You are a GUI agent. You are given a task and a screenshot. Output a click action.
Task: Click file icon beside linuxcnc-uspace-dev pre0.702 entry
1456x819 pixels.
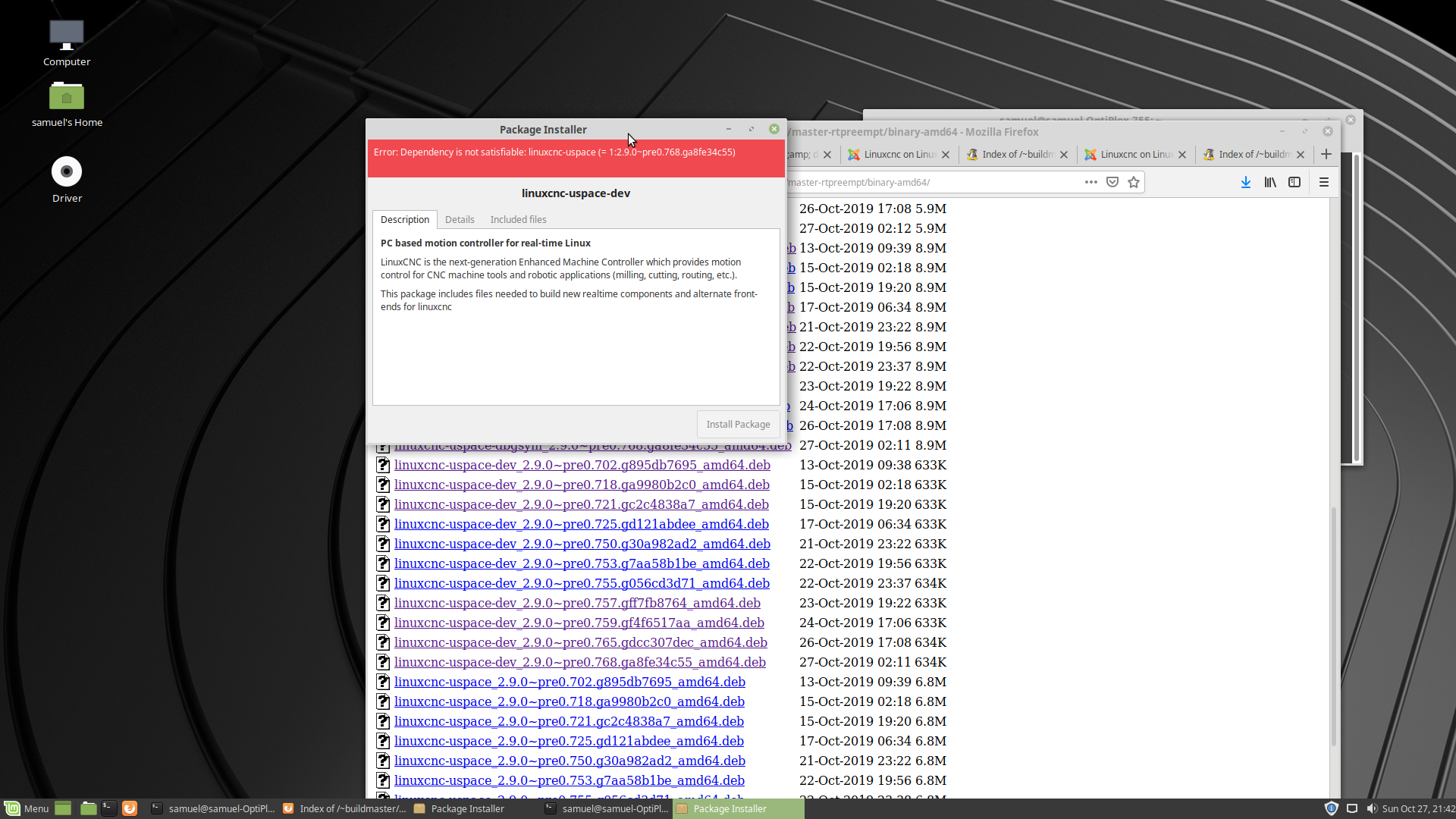(x=383, y=465)
